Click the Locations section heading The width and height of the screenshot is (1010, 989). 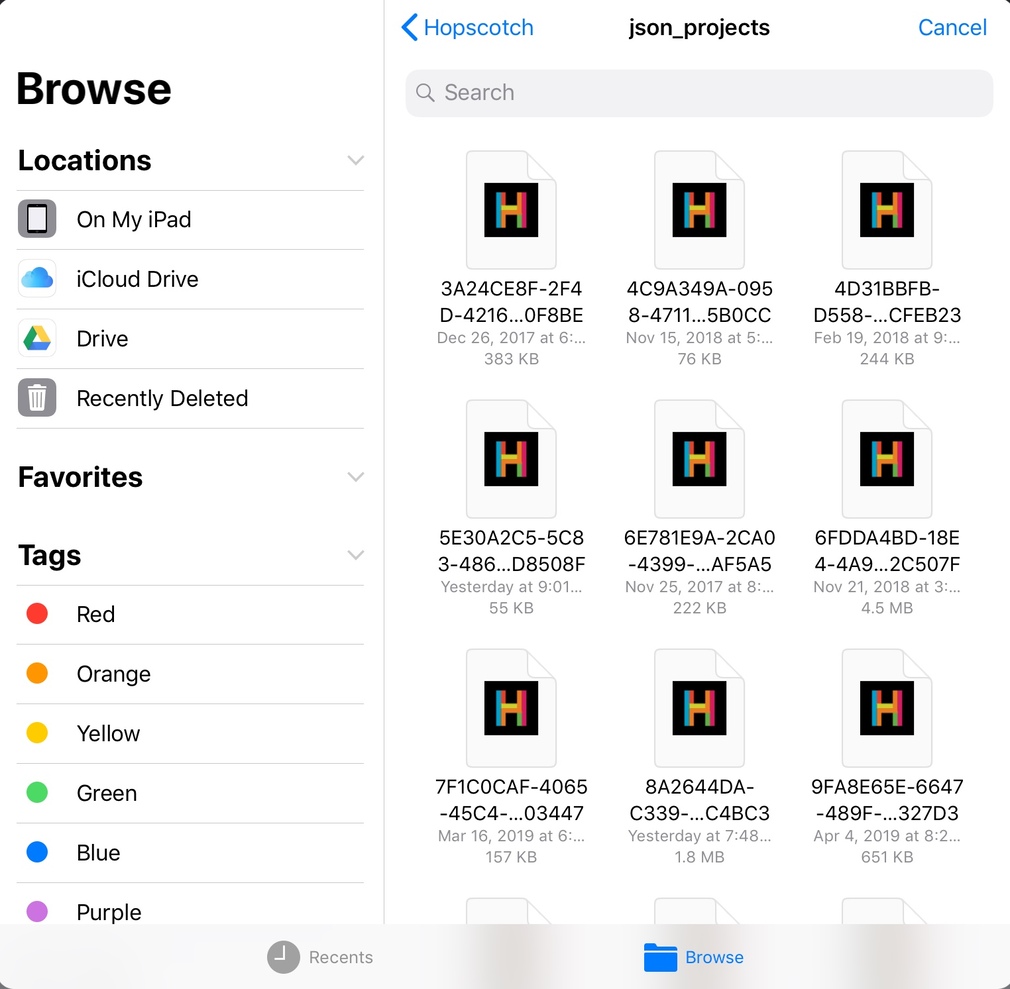[84, 160]
